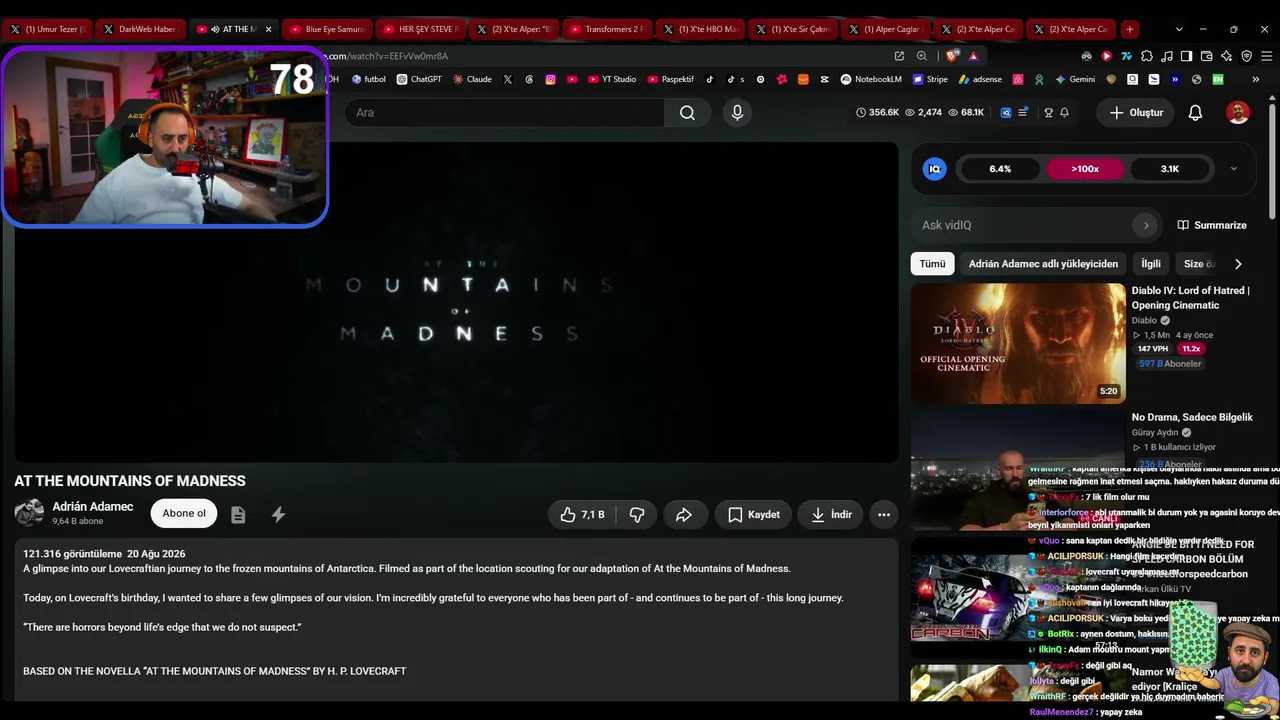Open a new browser tab
1280x720 pixels.
coord(1130,29)
